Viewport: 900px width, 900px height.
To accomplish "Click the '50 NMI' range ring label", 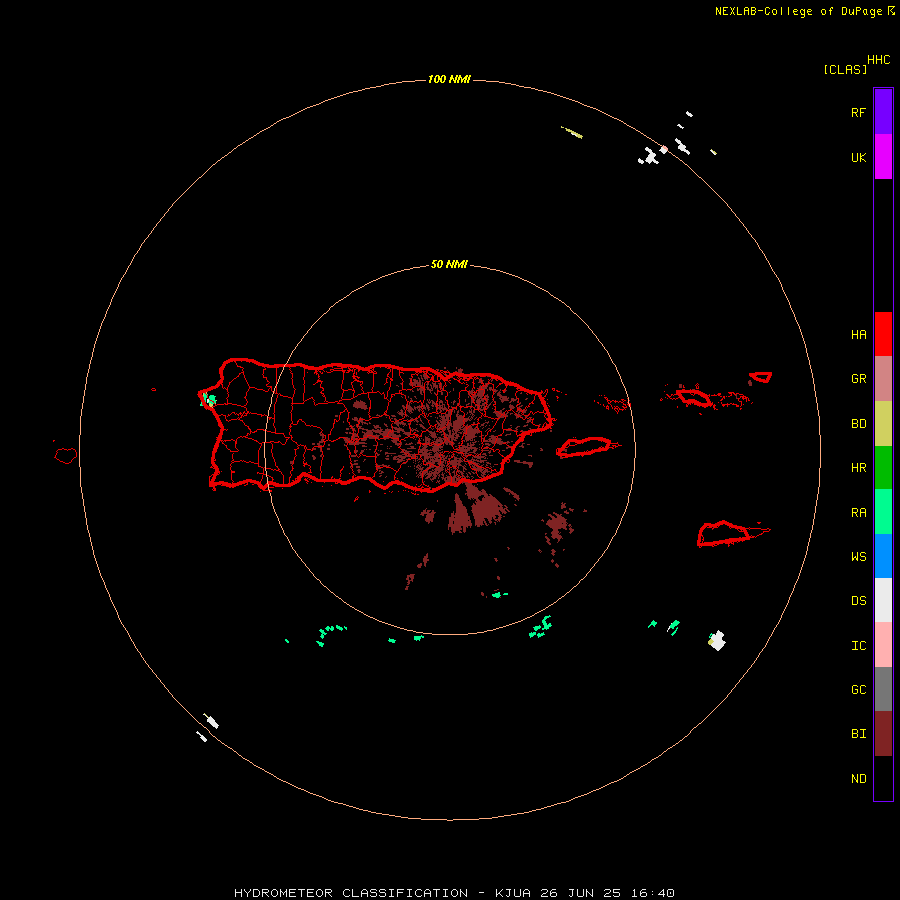I will click(449, 264).
